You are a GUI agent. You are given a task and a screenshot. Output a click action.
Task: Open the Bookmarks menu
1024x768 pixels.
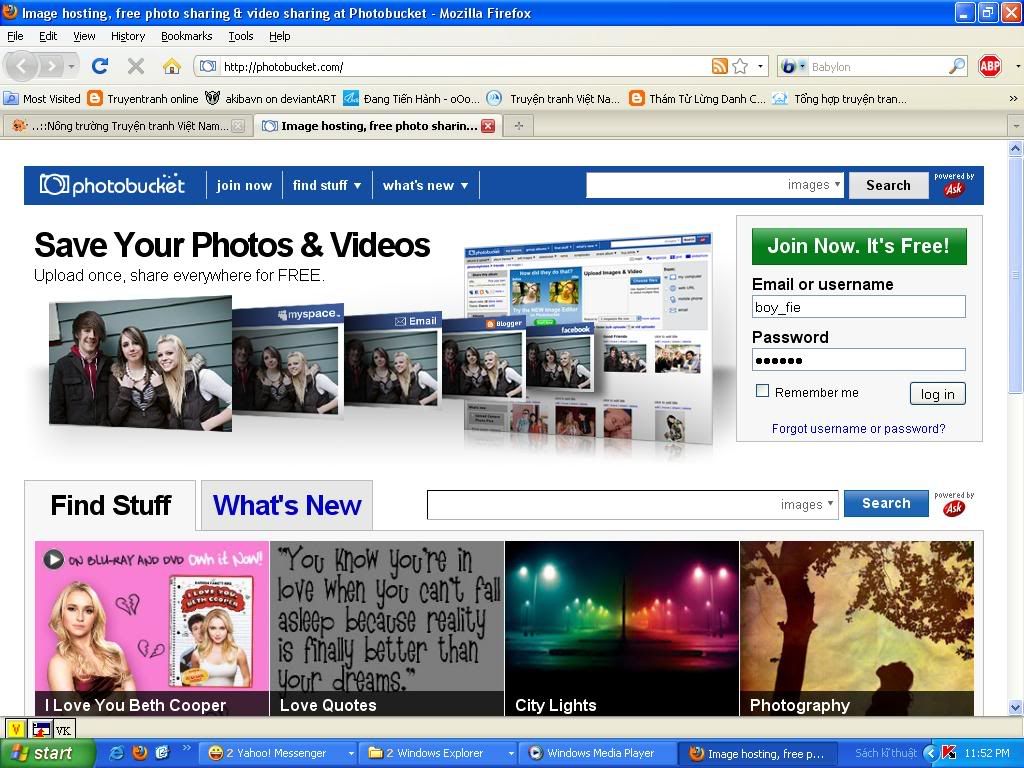(187, 37)
